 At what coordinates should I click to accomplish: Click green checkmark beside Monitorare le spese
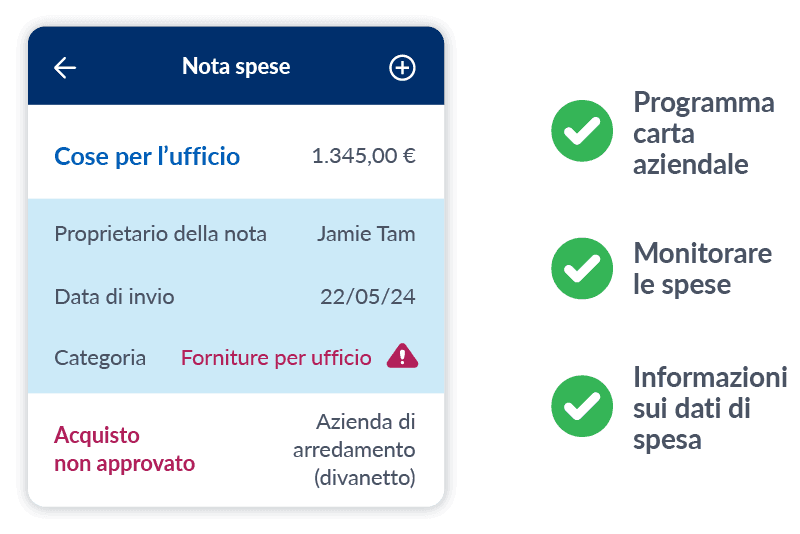coord(582,268)
